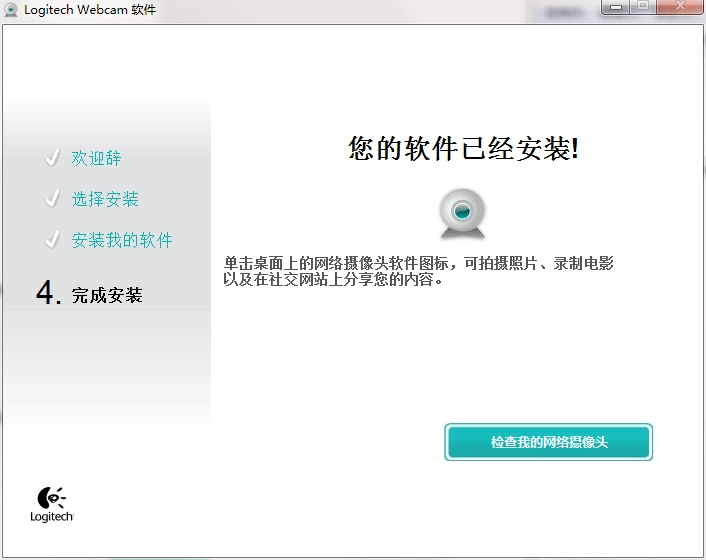Click the description line starting with 单击桌面上的
706x560 pixels.
(x=419, y=263)
